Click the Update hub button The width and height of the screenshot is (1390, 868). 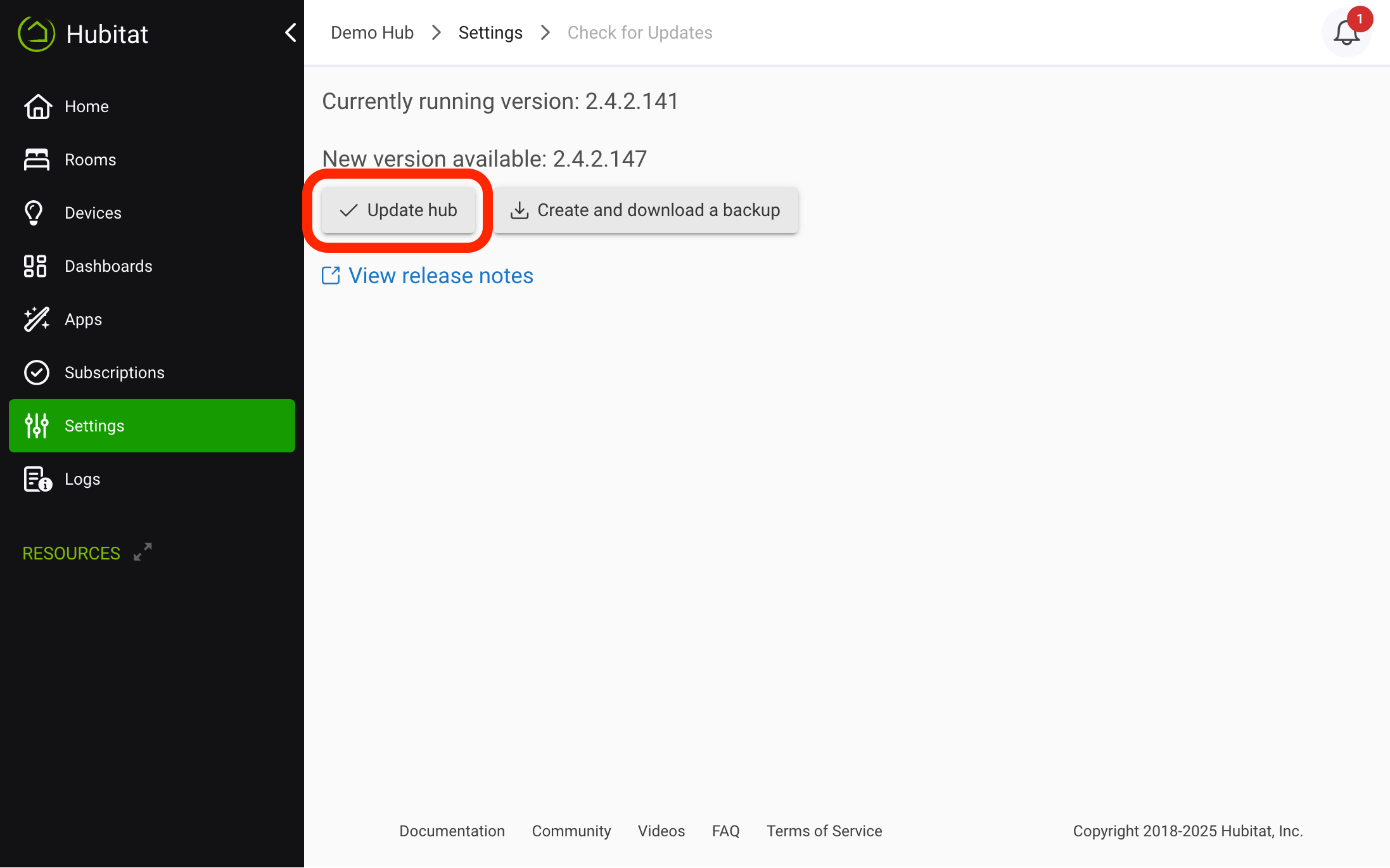point(398,210)
